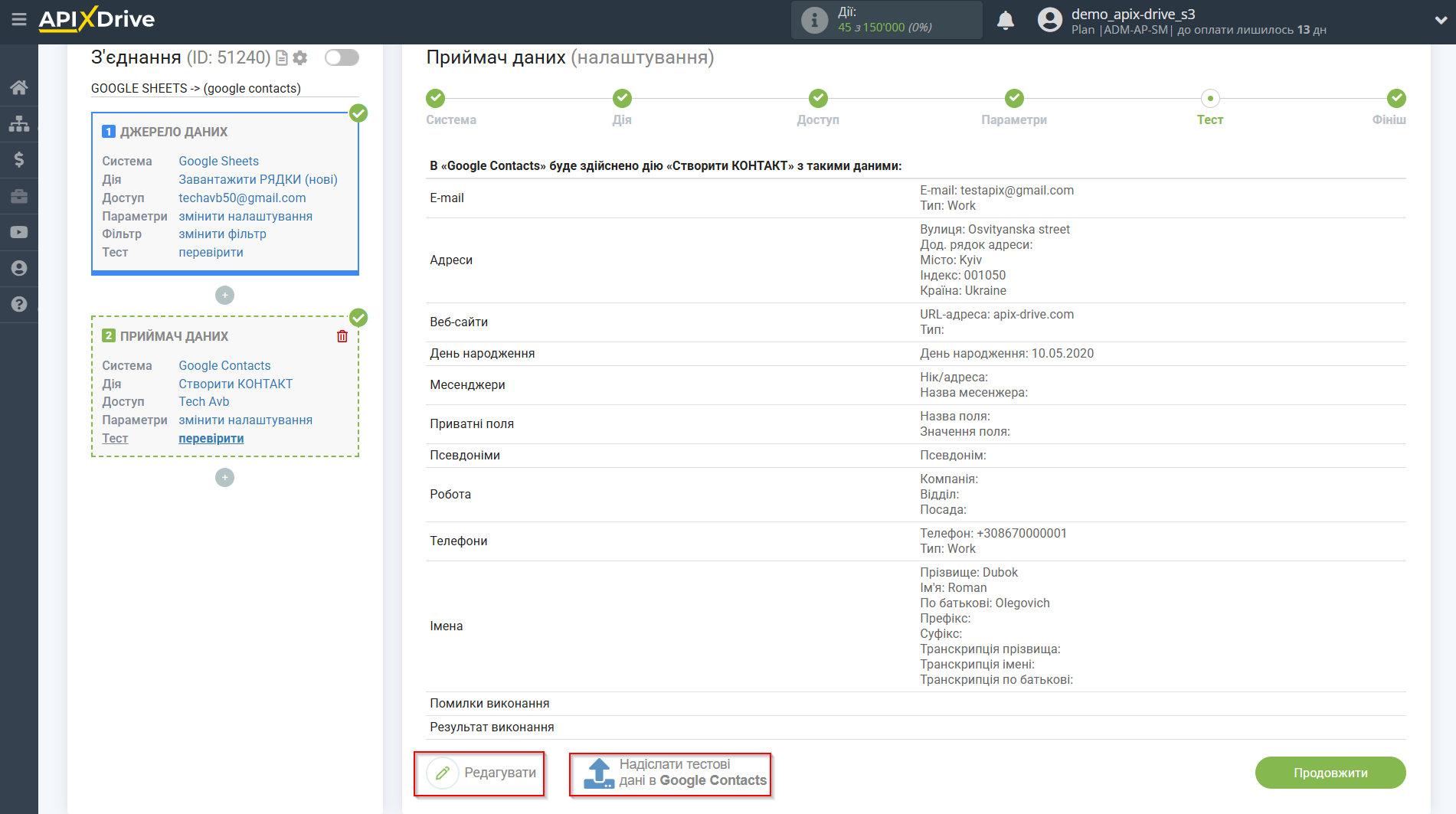Image resolution: width=1456 pixels, height=814 pixels.
Task: Click the actions counter 45 з 150'000
Action: point(885,28)
